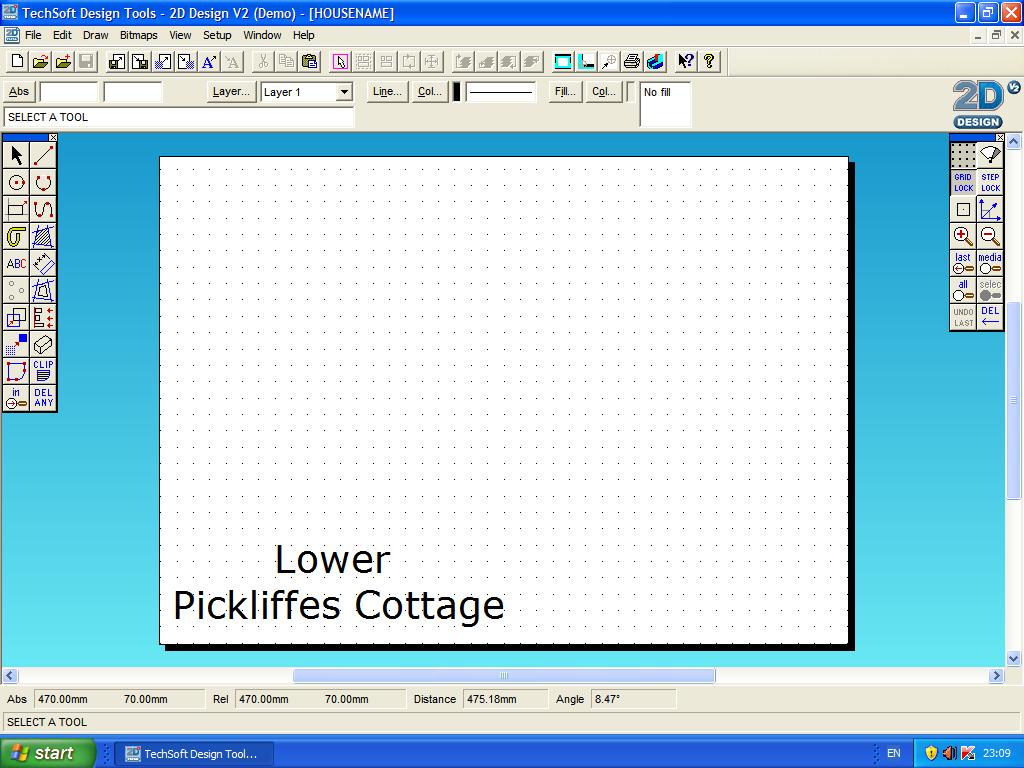Toggle grid dots visibility
This screenshot has height=768, width=1024.
click(x=963, y=155)
